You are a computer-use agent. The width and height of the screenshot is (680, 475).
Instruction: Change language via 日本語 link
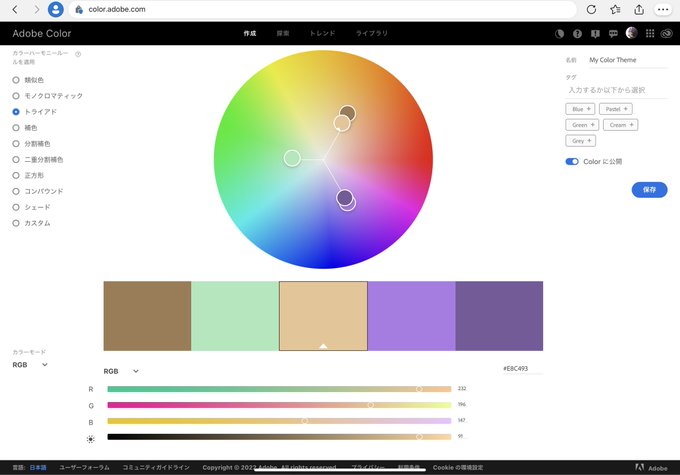pyautogui.click(x=38, y=468)
